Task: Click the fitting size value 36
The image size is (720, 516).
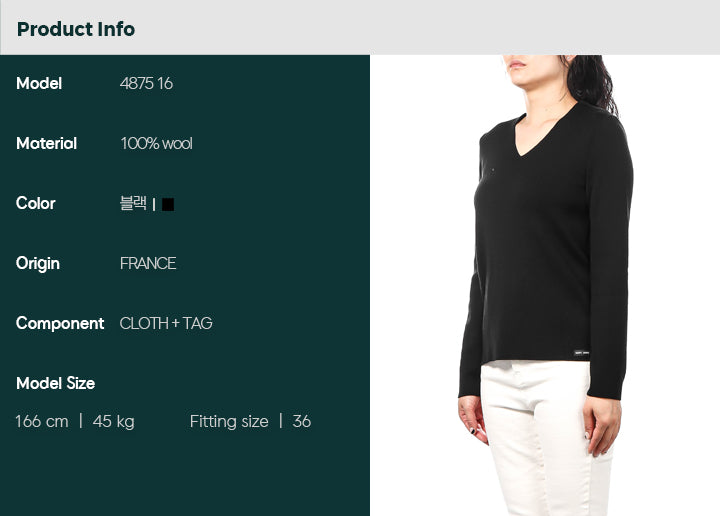Action: click(x=302, y=421)
